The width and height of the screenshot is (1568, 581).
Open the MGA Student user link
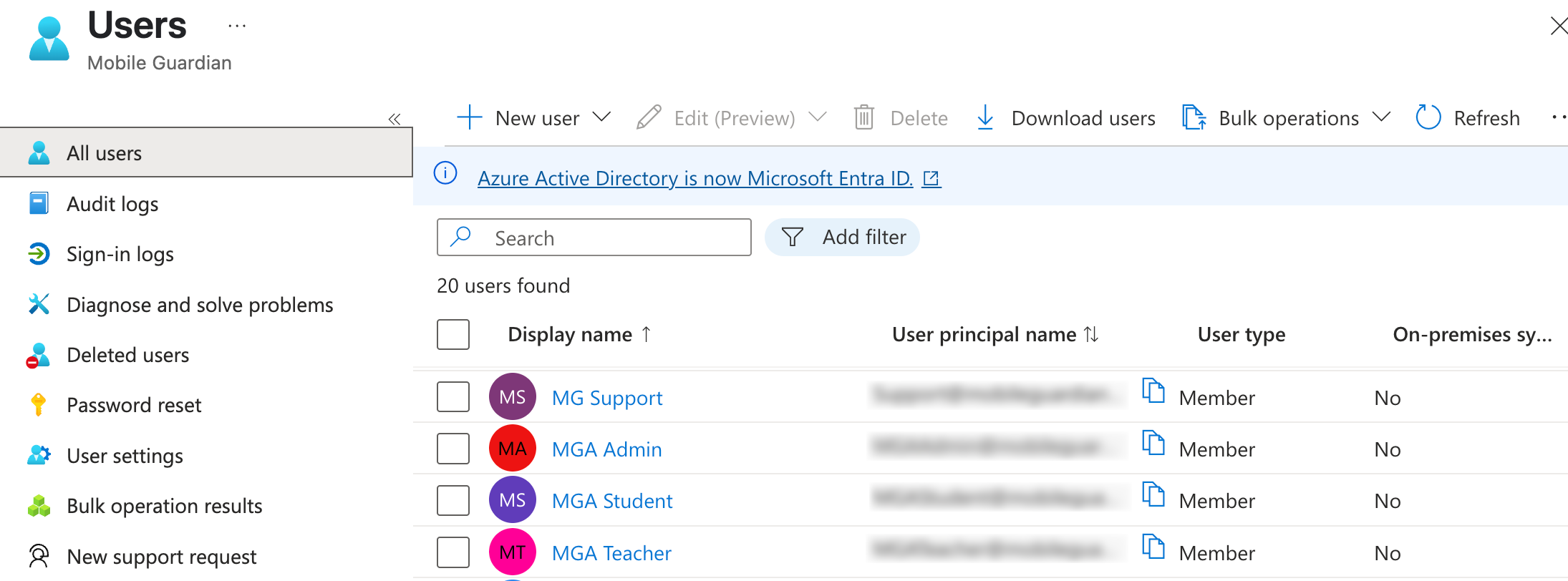pos(612,501)
